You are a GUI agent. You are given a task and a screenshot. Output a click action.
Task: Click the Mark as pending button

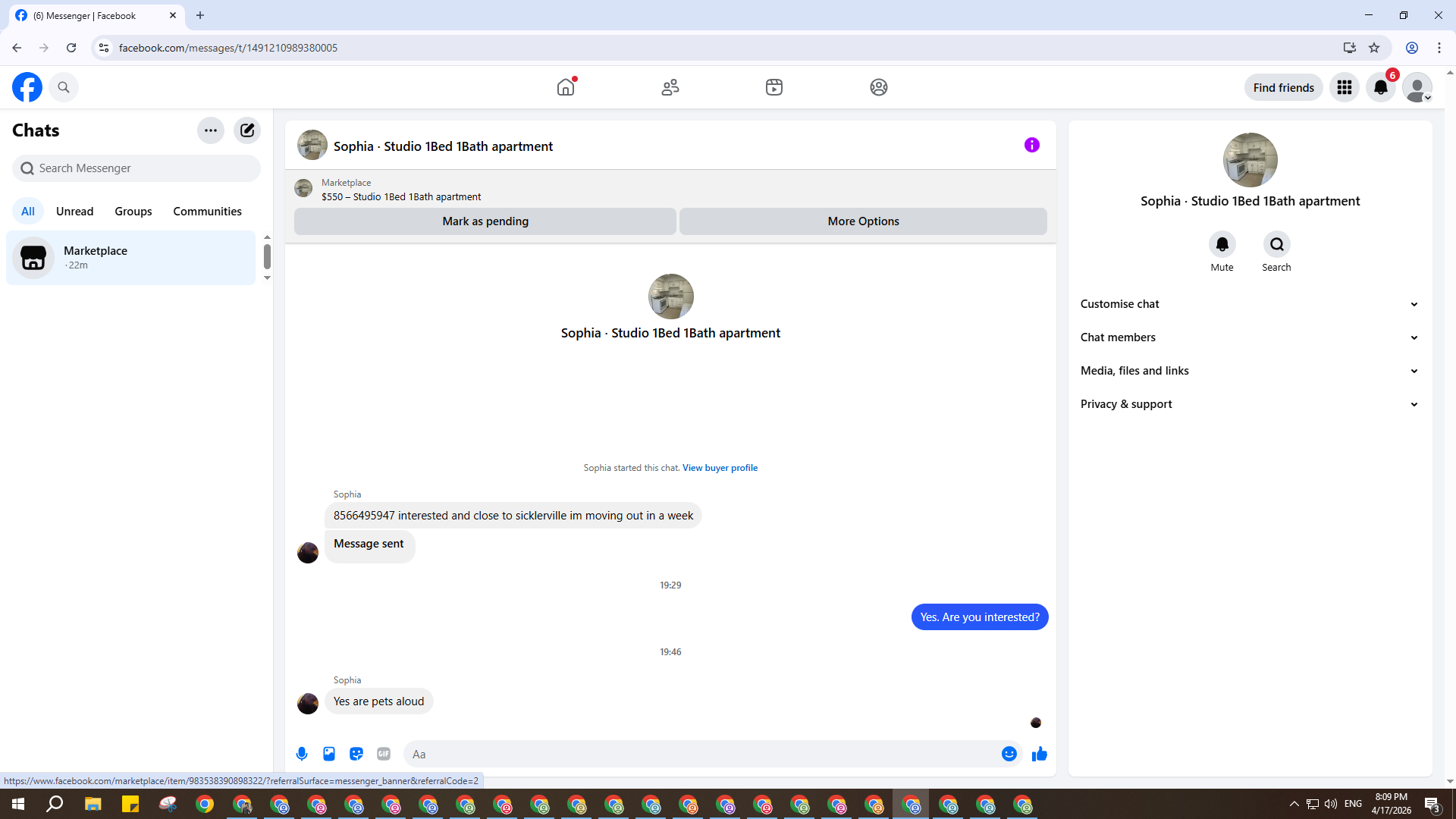pyautogui.click(x=485, y=221)
